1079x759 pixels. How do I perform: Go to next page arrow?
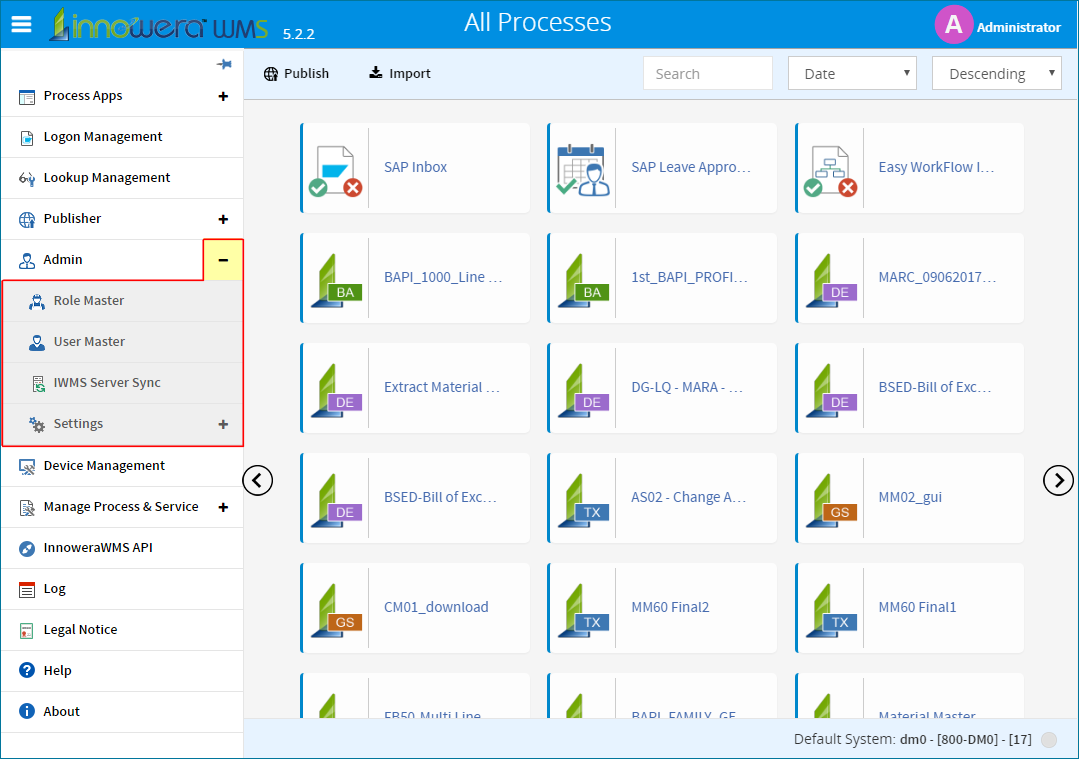point(1058,480)
